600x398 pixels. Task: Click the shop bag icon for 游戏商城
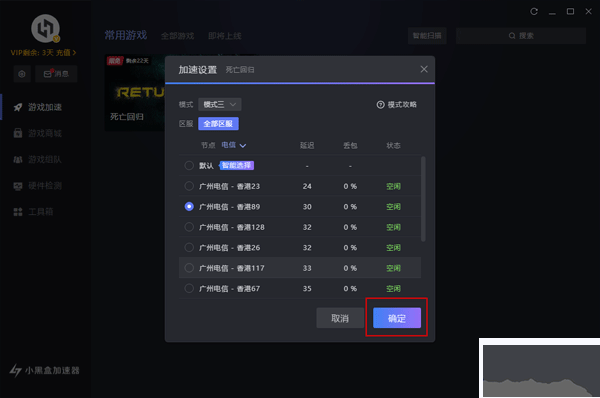(x=18, y=133)
